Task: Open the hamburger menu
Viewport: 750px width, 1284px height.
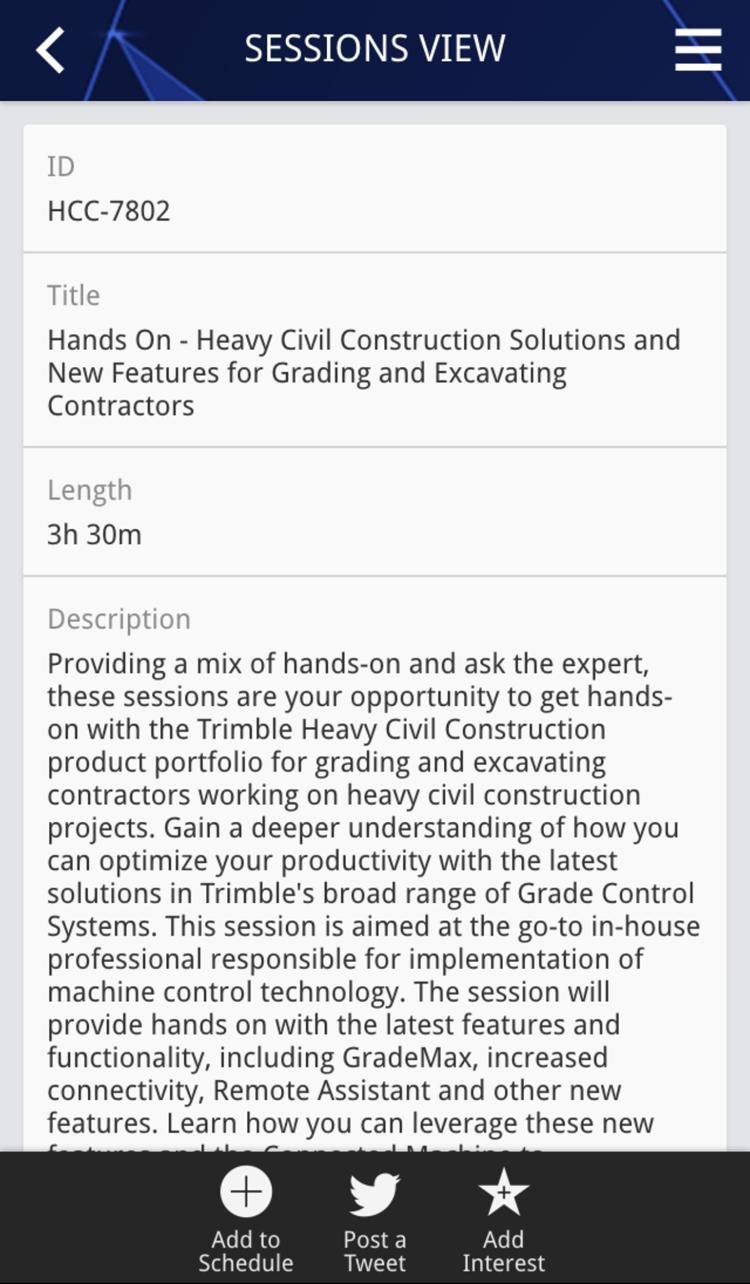Action: click(x=697, y=48)
